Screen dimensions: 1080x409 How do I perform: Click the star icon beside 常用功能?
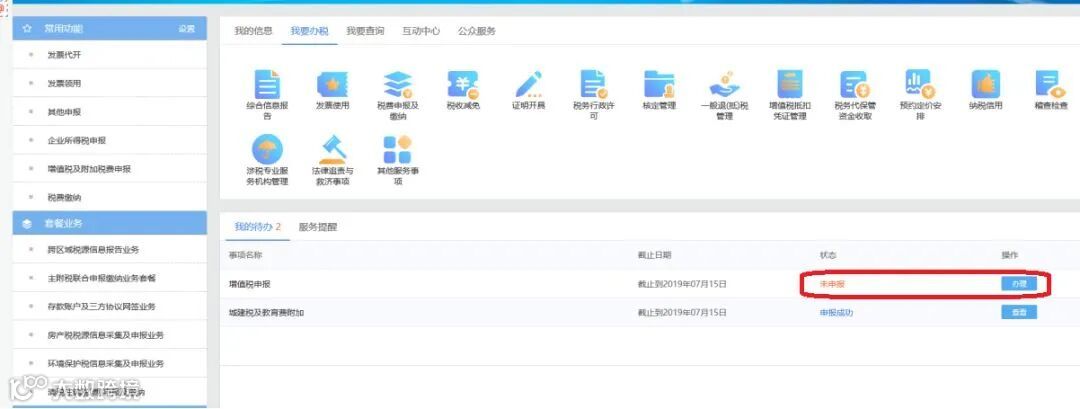pyautogui.click(x=28, y=29)
